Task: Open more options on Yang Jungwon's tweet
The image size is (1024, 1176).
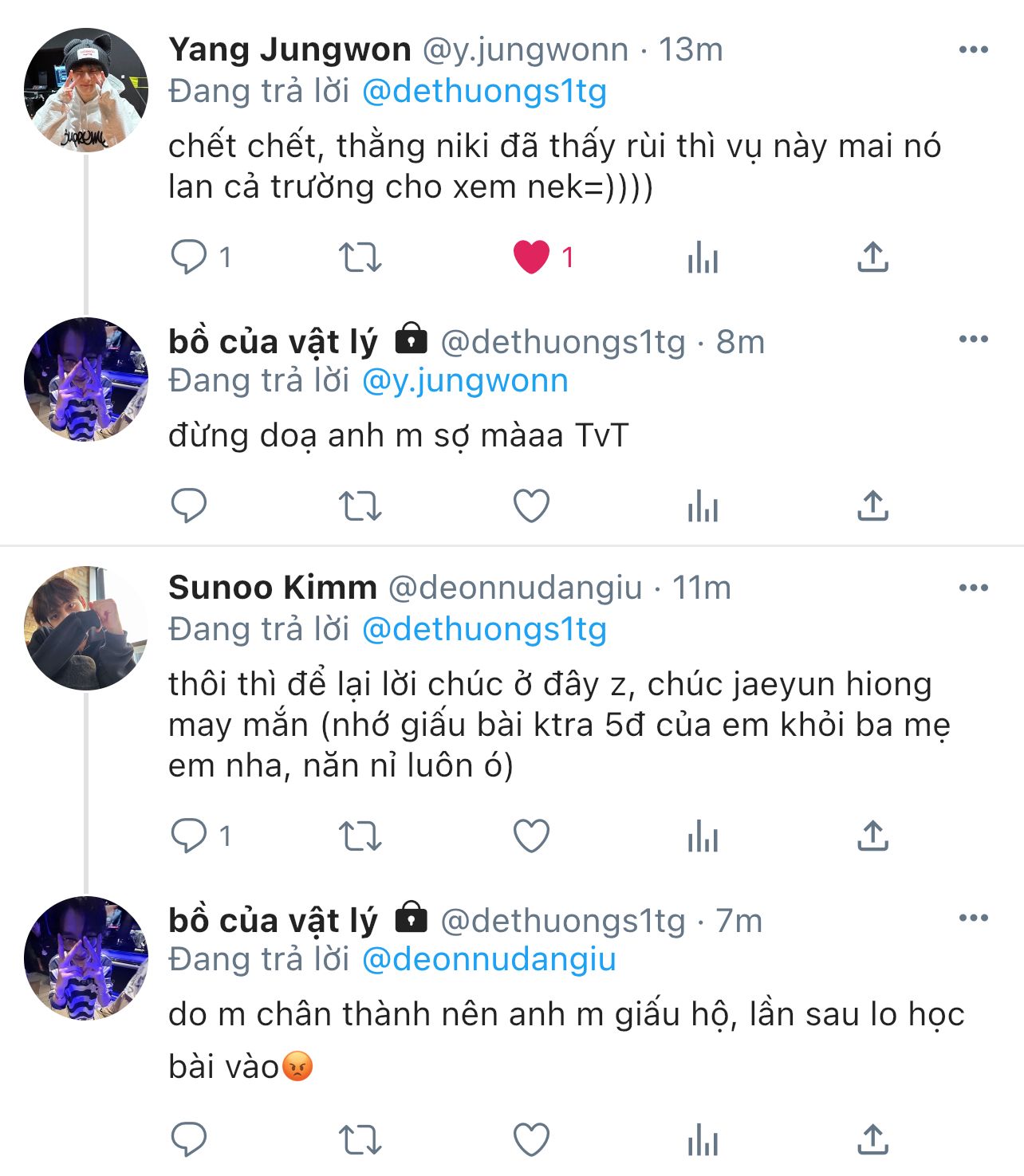Action: pos(973,50)
